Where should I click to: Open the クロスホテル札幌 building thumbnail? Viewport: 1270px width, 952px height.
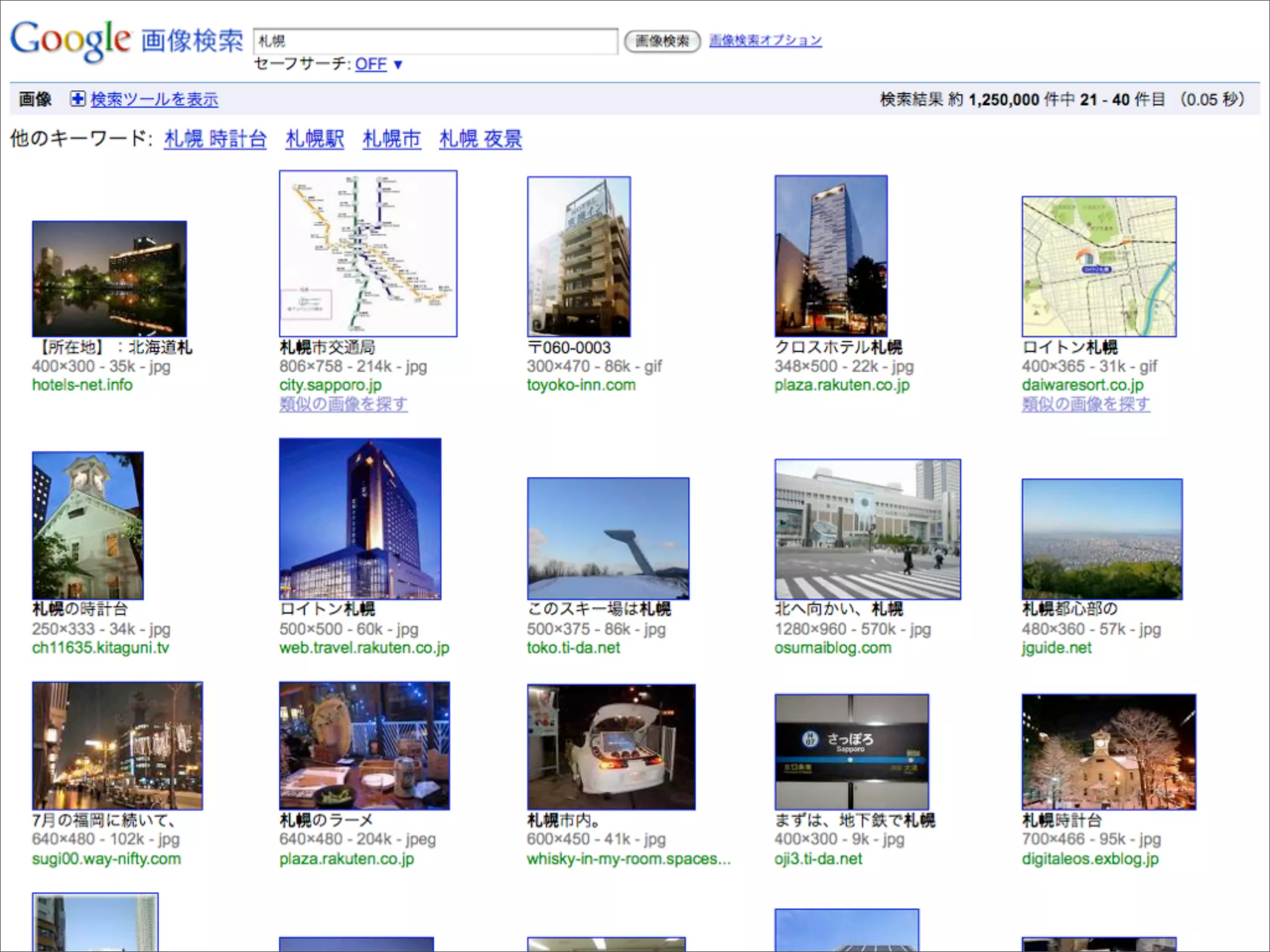pos(830,256)
